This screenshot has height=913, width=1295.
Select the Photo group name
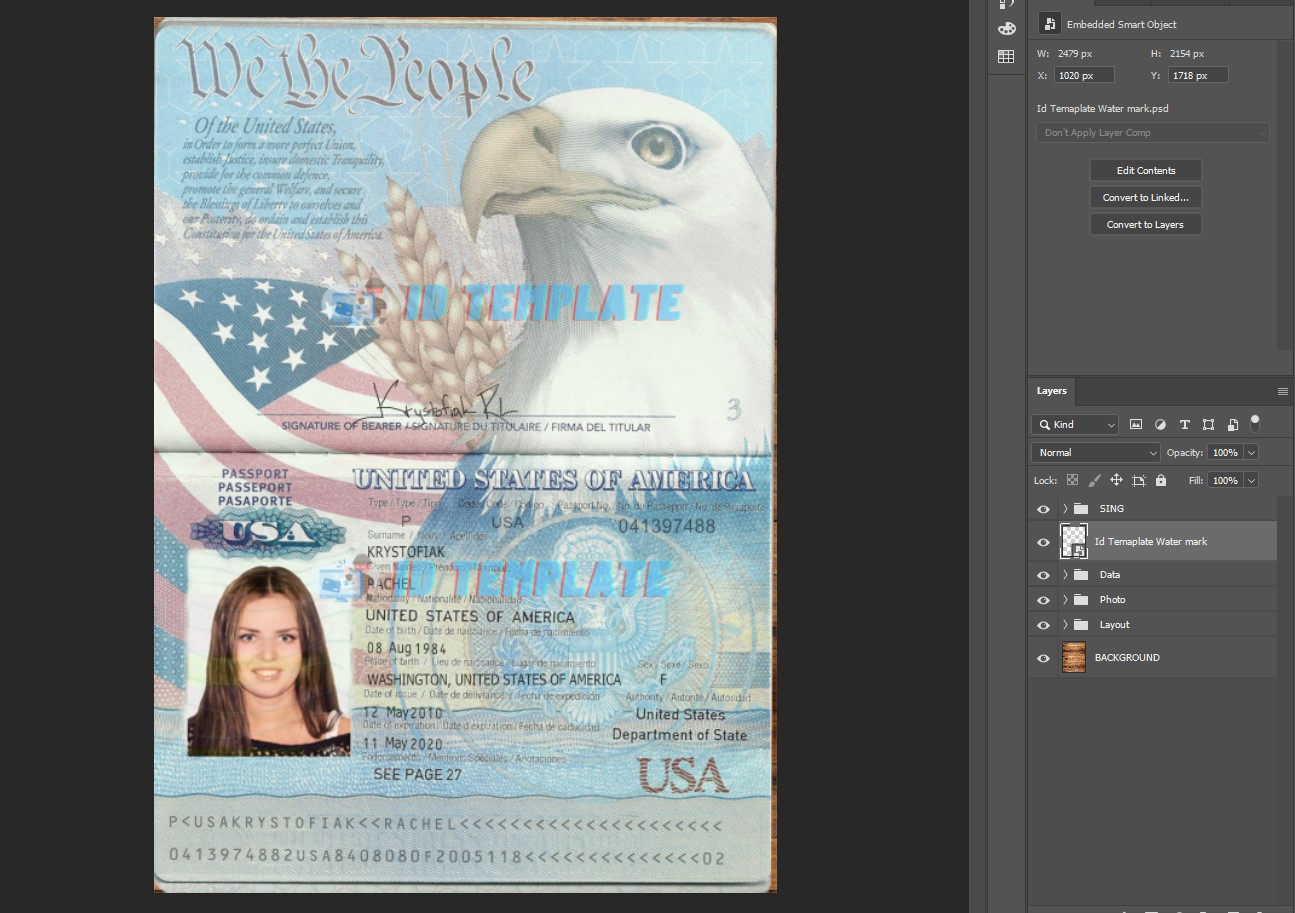[x=1112, y=600]
